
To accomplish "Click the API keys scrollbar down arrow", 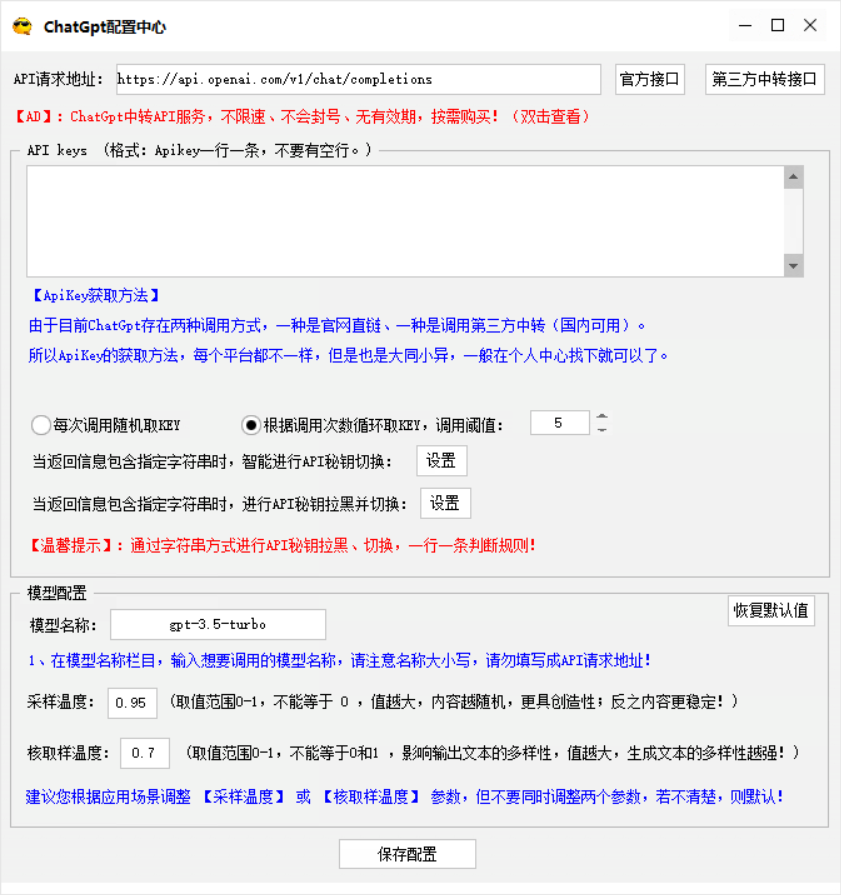I will click(x=794, y=266).
